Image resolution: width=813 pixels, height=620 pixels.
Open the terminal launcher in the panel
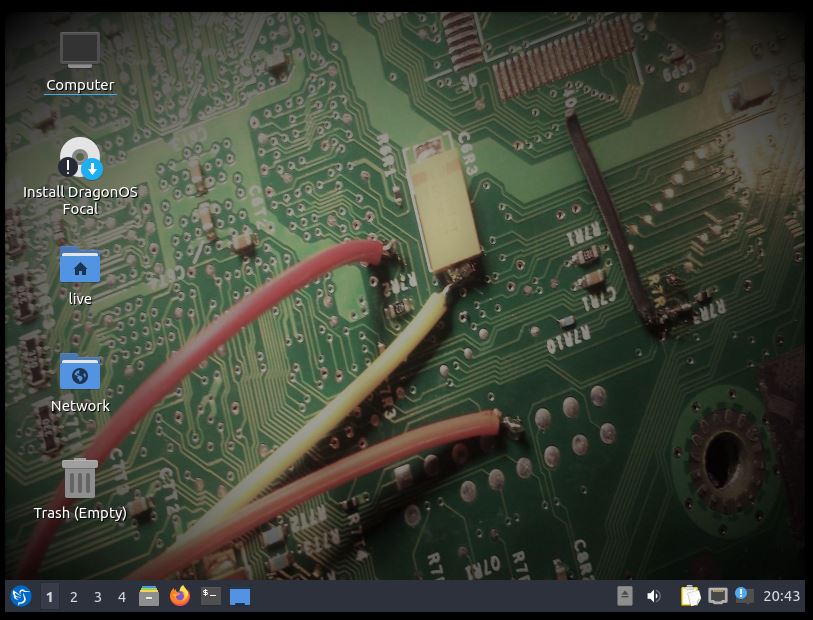pyautogui.click(x=211, y=596)
